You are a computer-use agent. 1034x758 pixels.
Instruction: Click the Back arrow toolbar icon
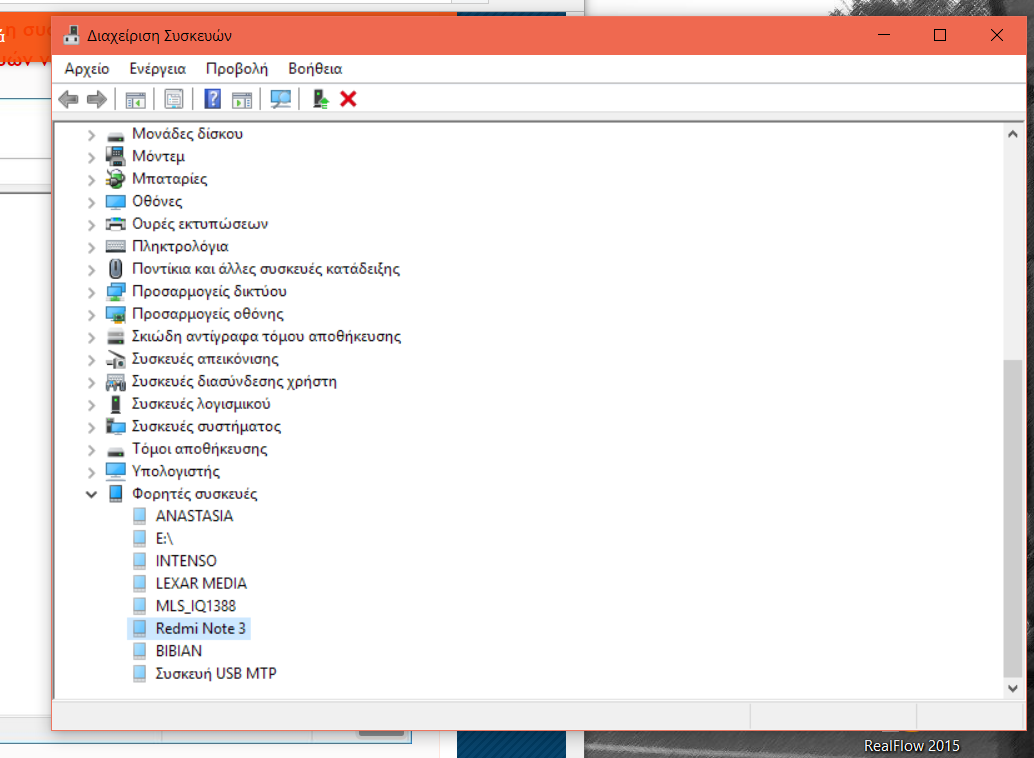(x=69, y=100)
